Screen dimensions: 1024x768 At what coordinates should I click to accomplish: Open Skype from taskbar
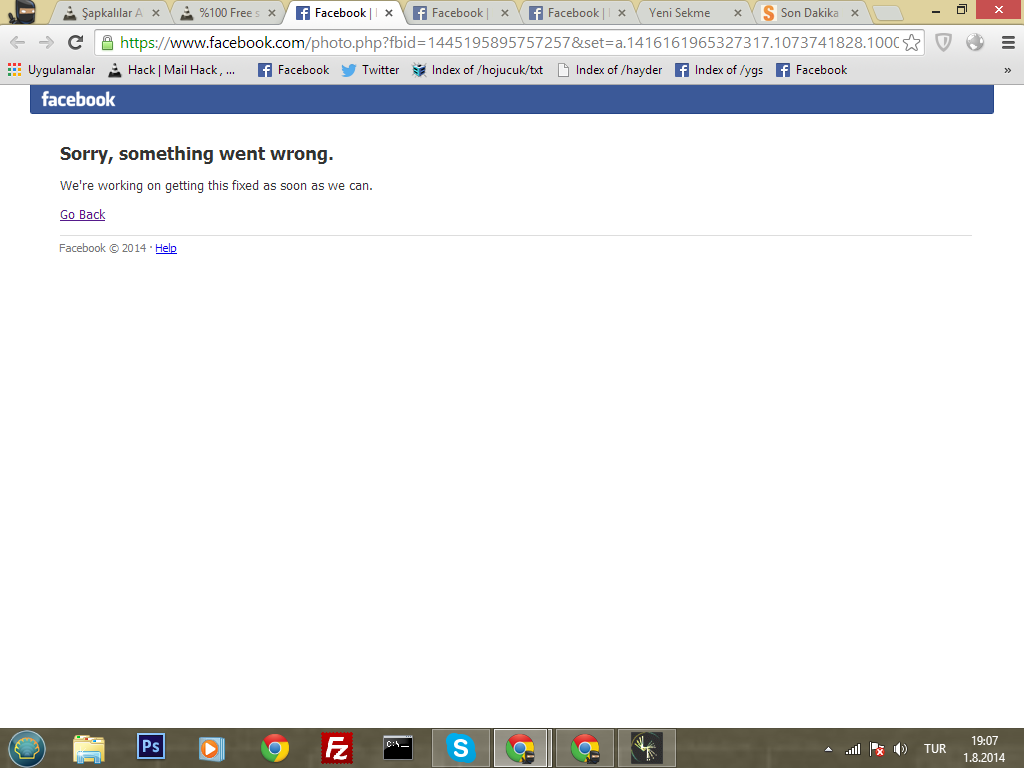click(x=461, y=748)
